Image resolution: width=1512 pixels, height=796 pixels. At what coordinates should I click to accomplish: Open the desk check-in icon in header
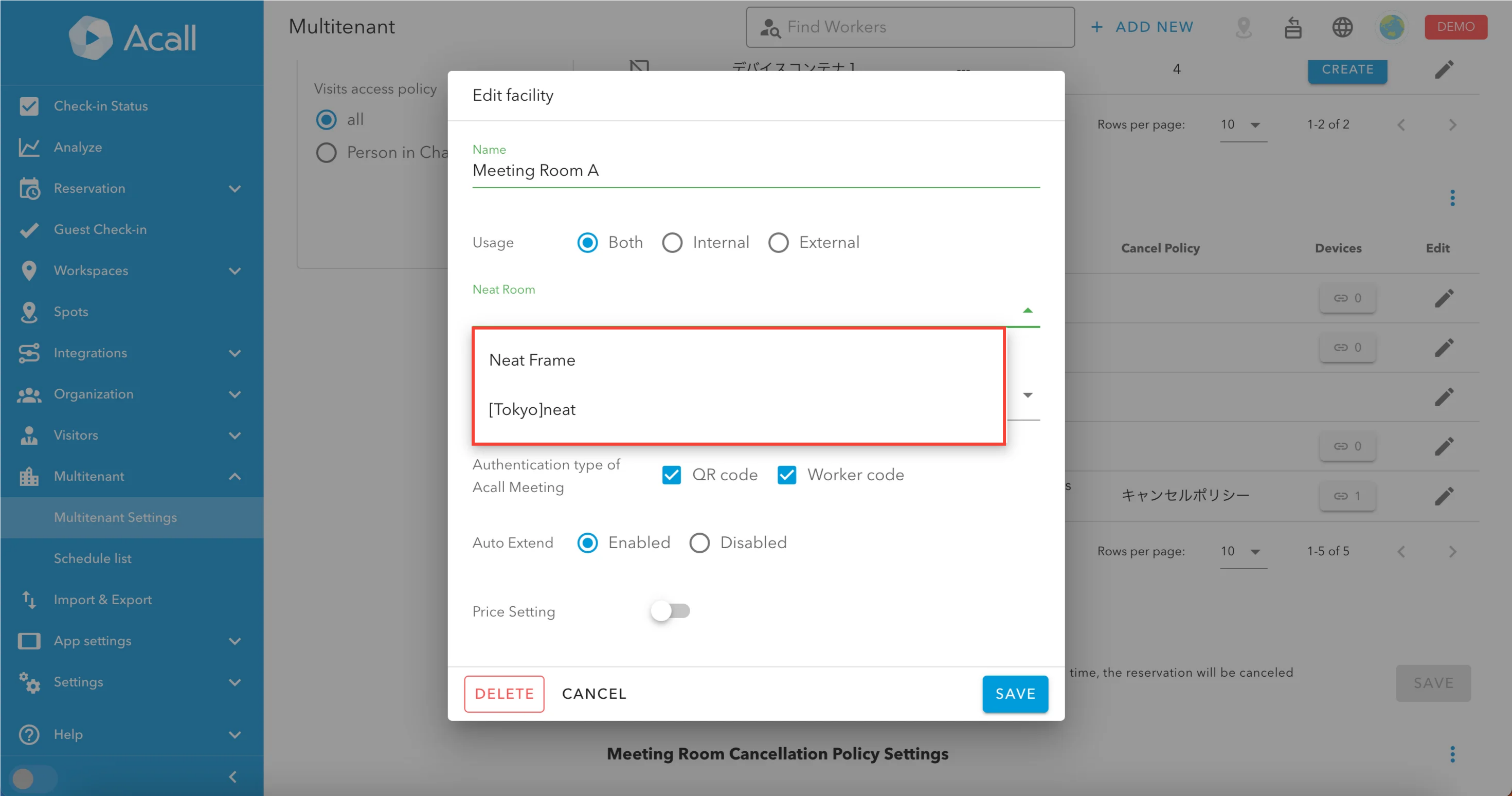[x=1292, y=27]
